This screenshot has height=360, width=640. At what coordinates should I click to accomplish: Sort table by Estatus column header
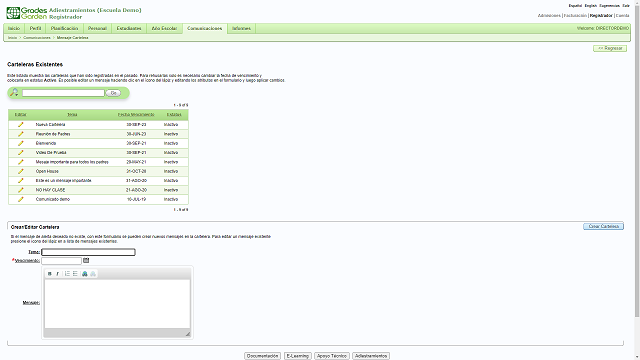pos(174,115)
